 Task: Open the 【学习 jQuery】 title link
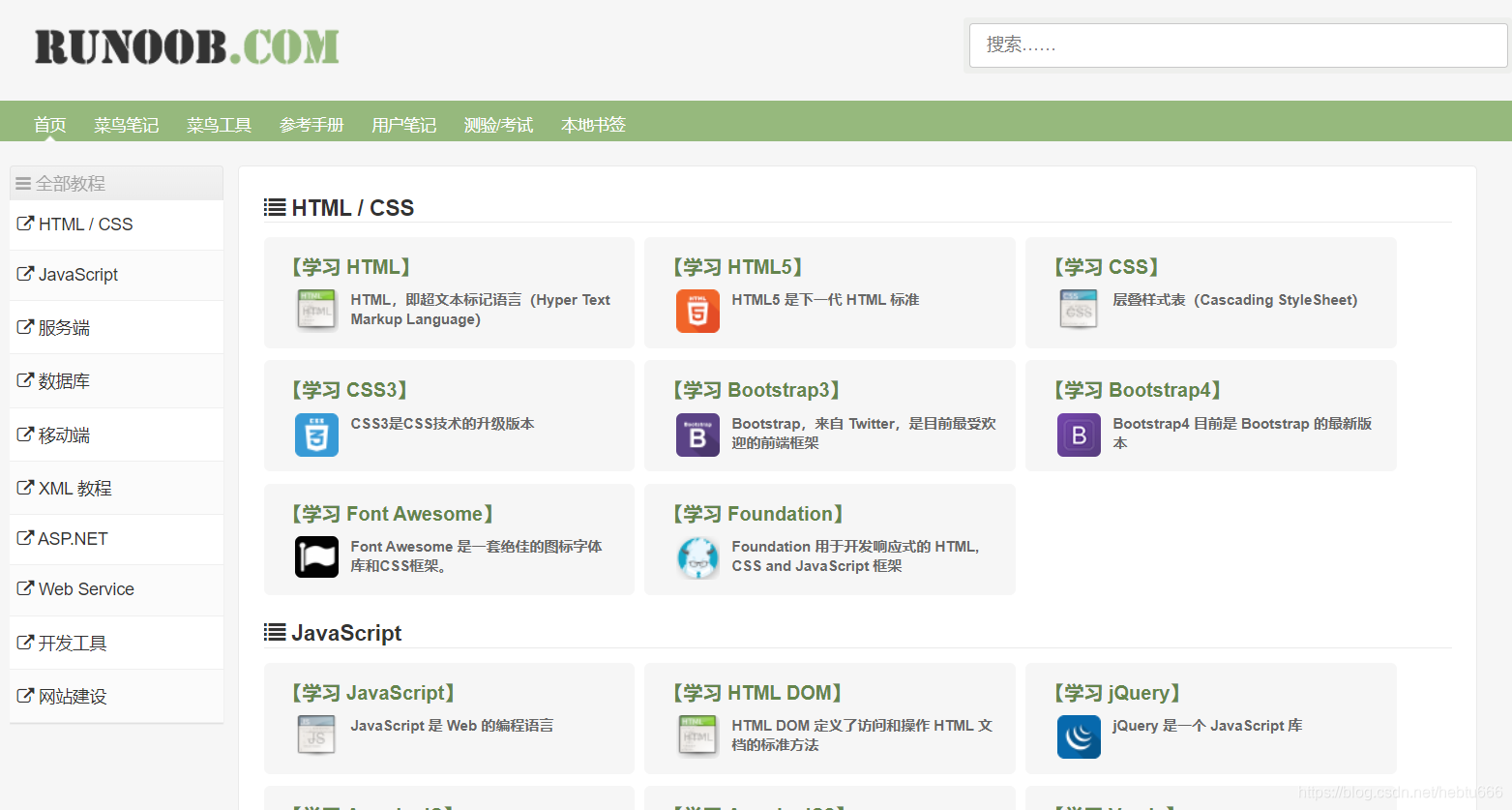tap(1117, 693)
